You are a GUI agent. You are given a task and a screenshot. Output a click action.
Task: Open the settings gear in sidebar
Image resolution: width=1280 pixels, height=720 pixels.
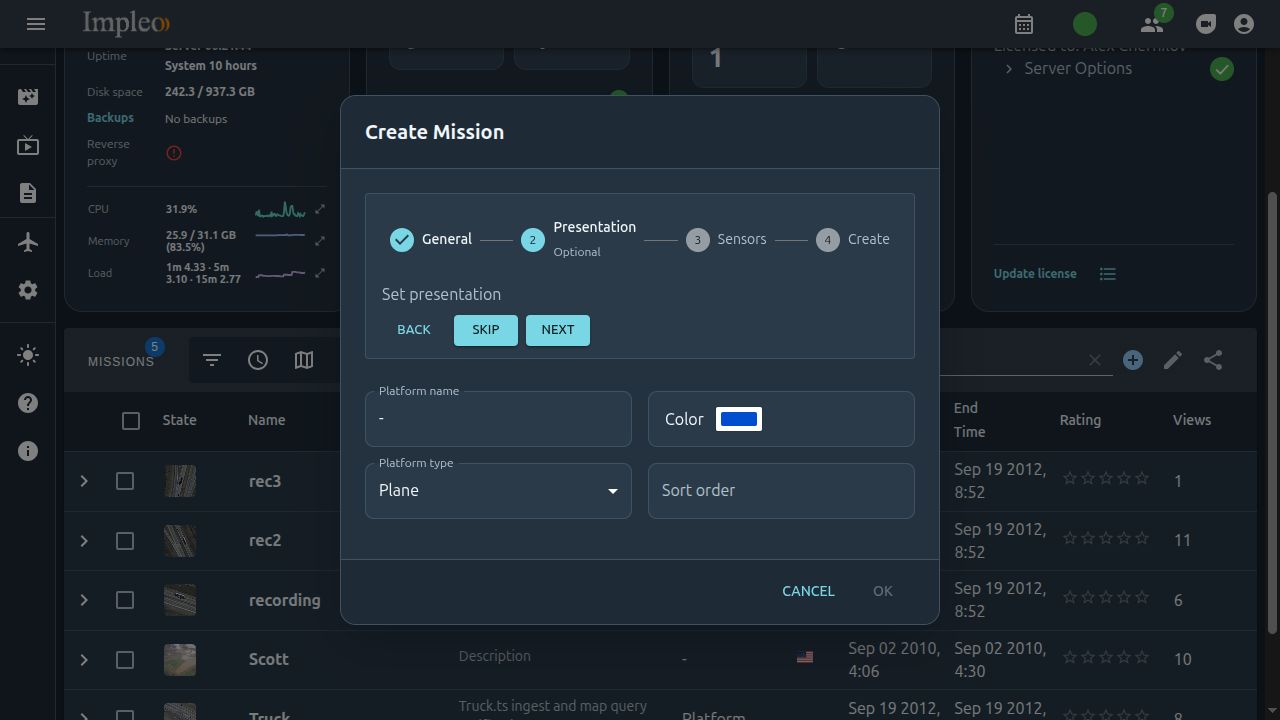tap(28, 290)
